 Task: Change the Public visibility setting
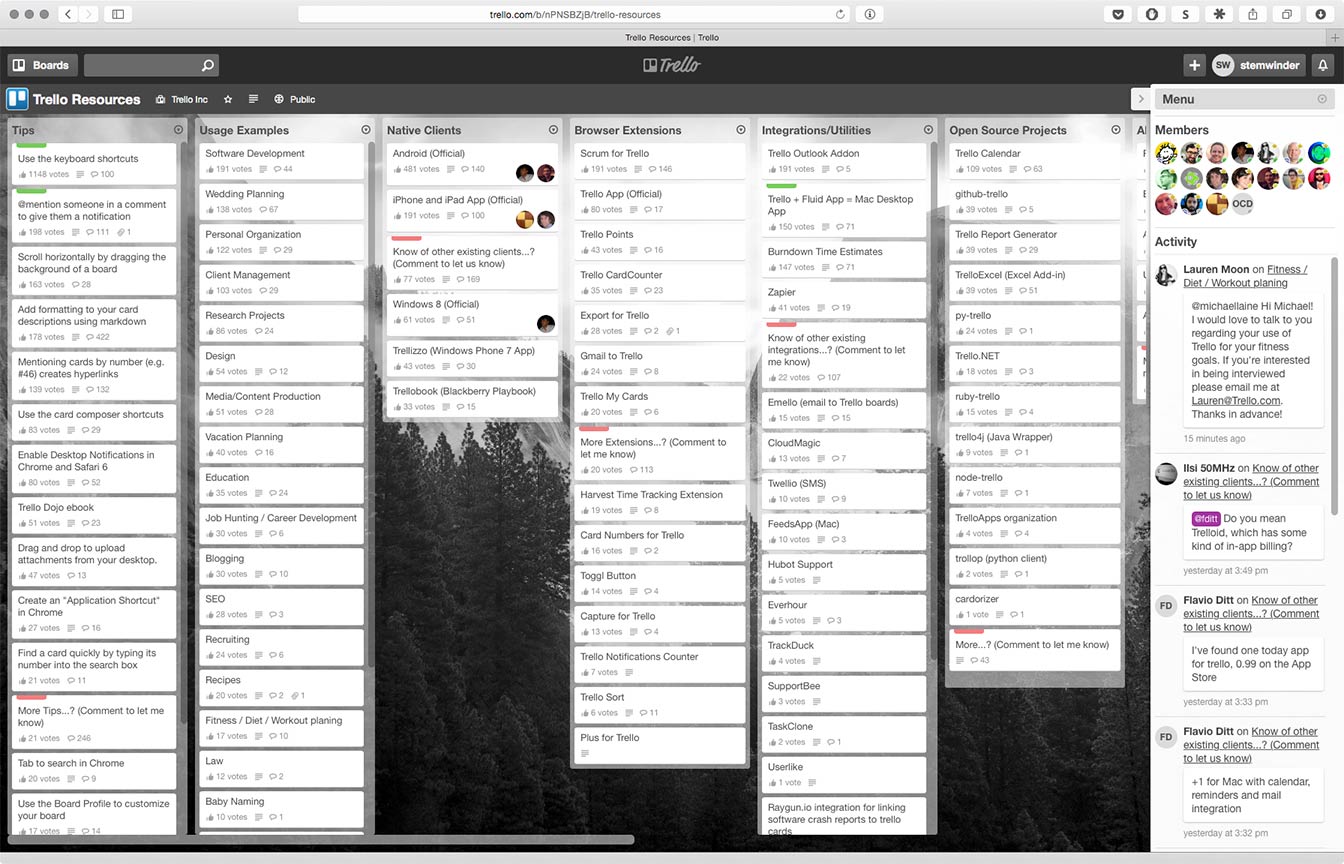pos(295,99)
